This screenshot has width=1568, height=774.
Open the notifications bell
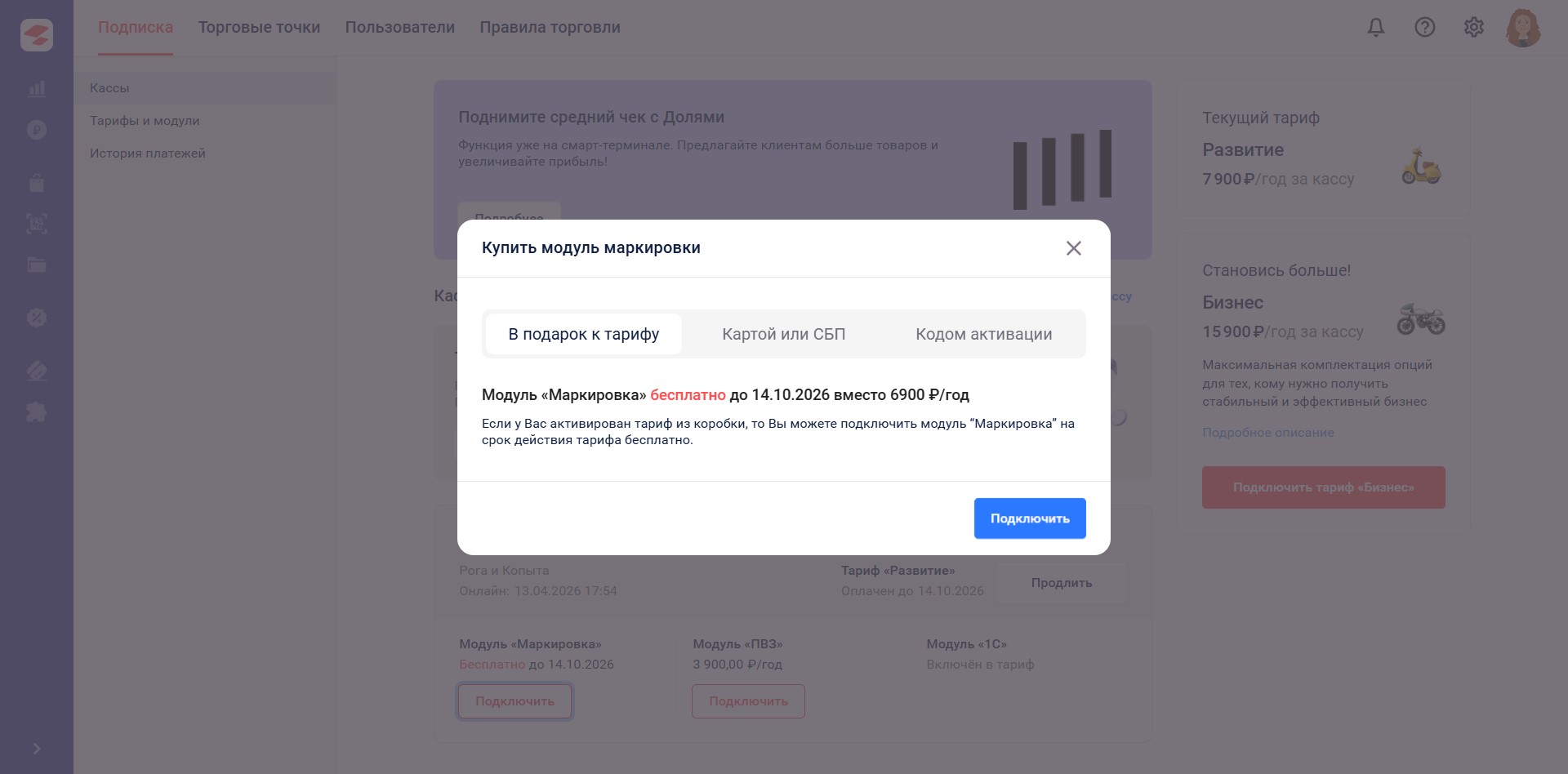[1376, 28]
